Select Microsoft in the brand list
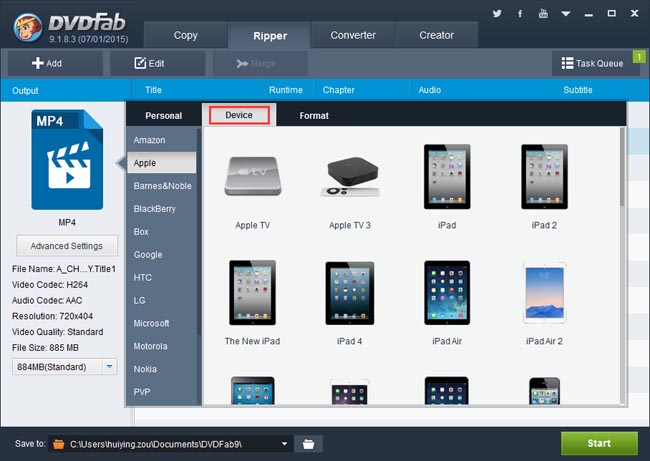This screenshot has width=650, height=461. point(161,323)
